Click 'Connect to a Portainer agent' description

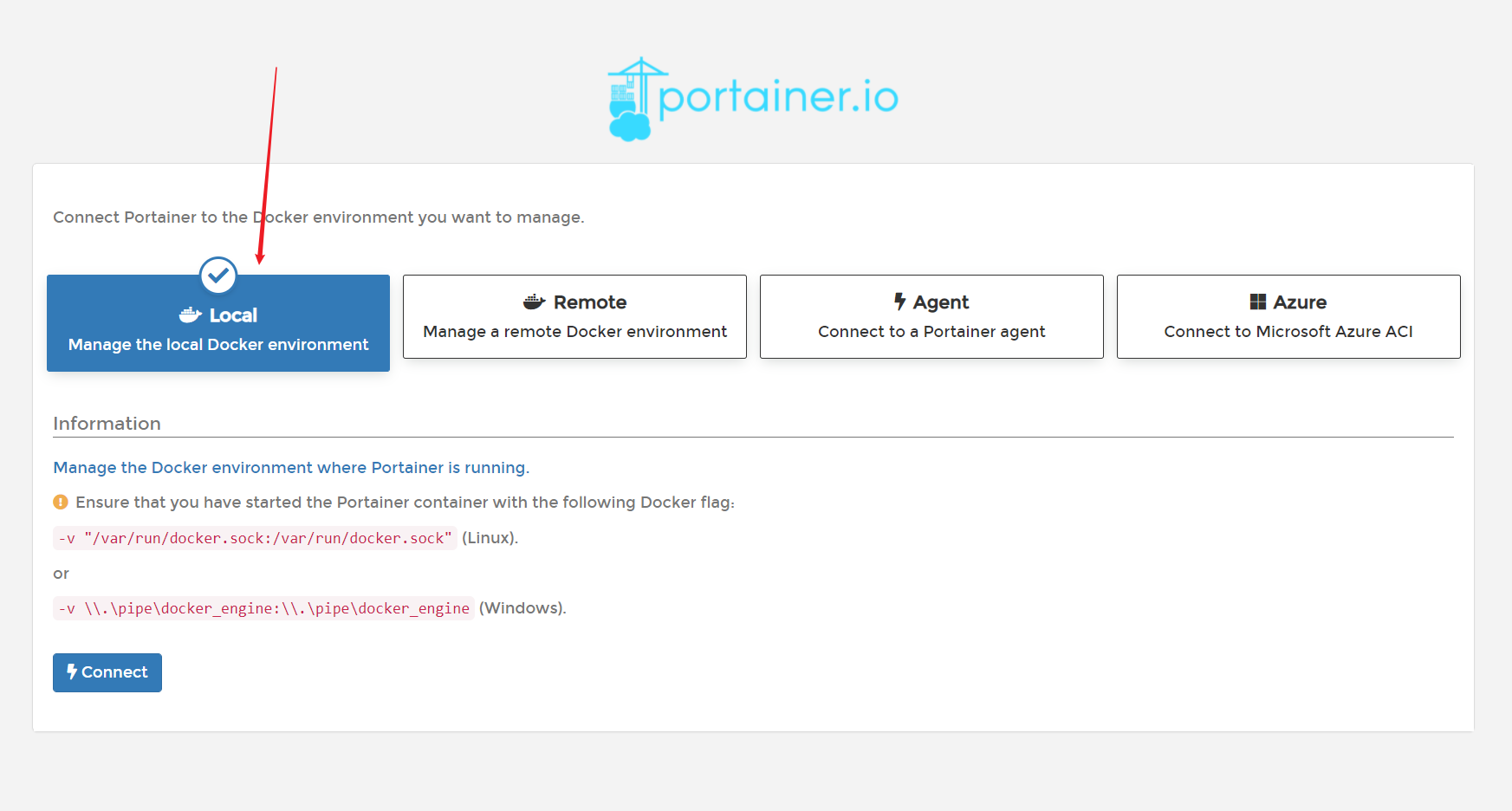pyautogui.click(x=931, y=332)
